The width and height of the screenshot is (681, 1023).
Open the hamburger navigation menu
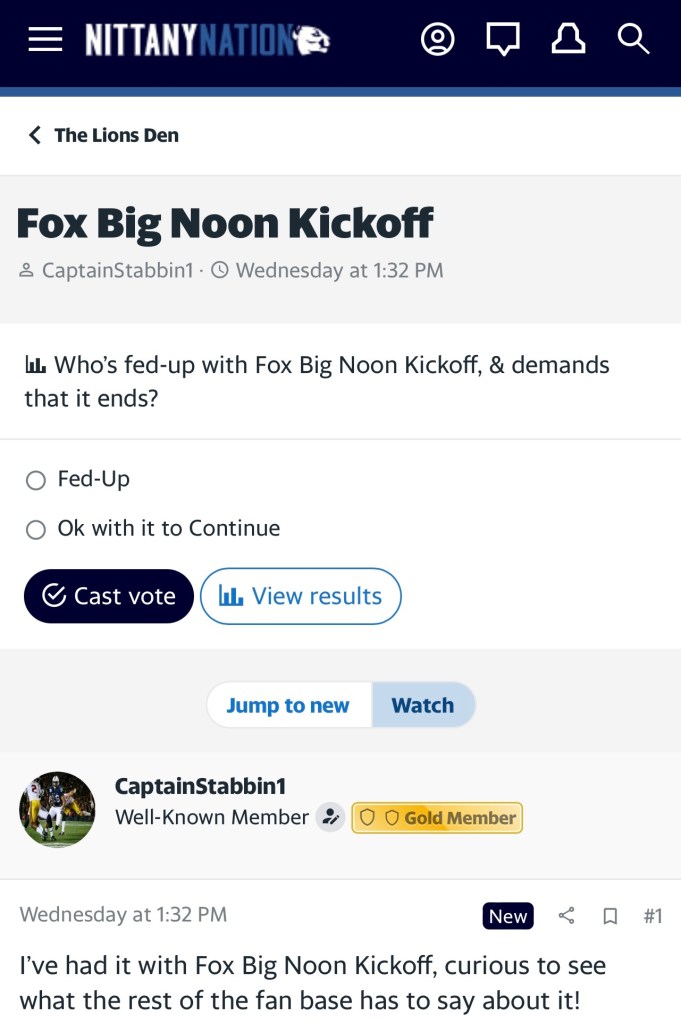click(45, 40)
